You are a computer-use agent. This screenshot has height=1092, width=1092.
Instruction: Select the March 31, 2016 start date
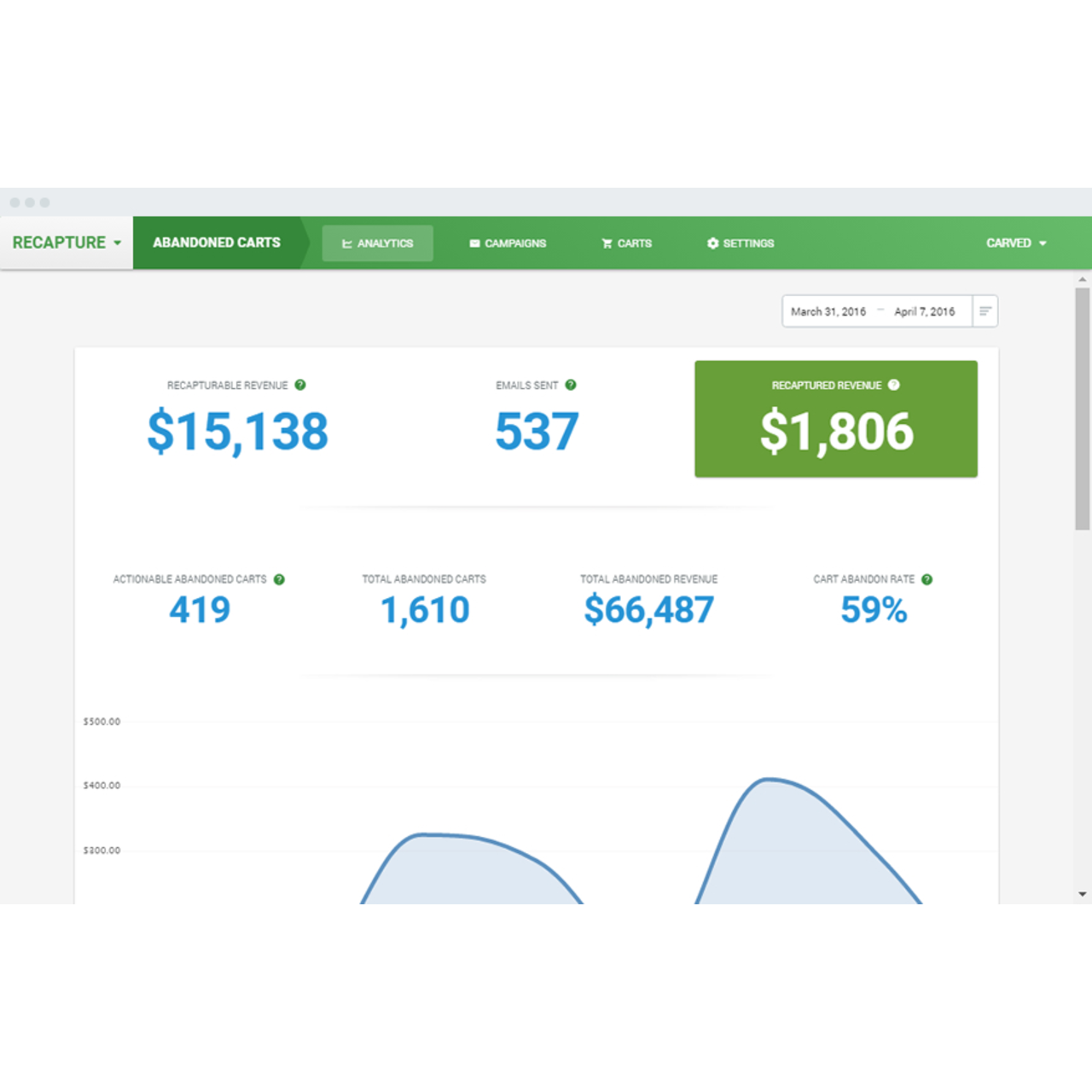click(828, 311)
